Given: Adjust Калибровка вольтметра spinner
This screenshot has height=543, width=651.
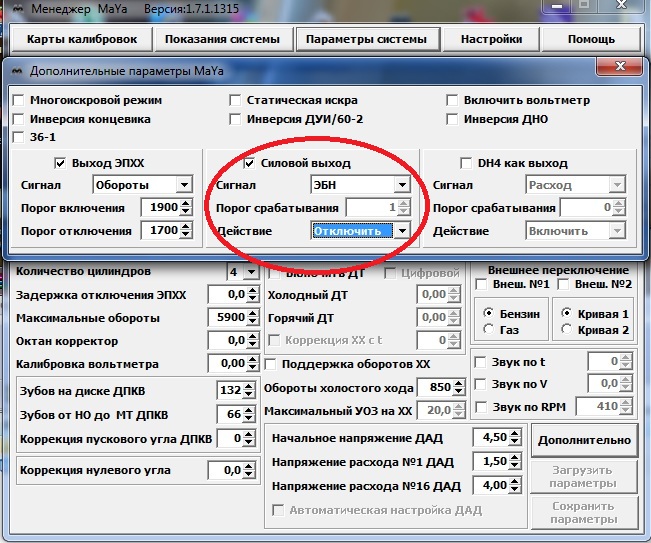Looking at the screenshot, I should pos(253,364).
